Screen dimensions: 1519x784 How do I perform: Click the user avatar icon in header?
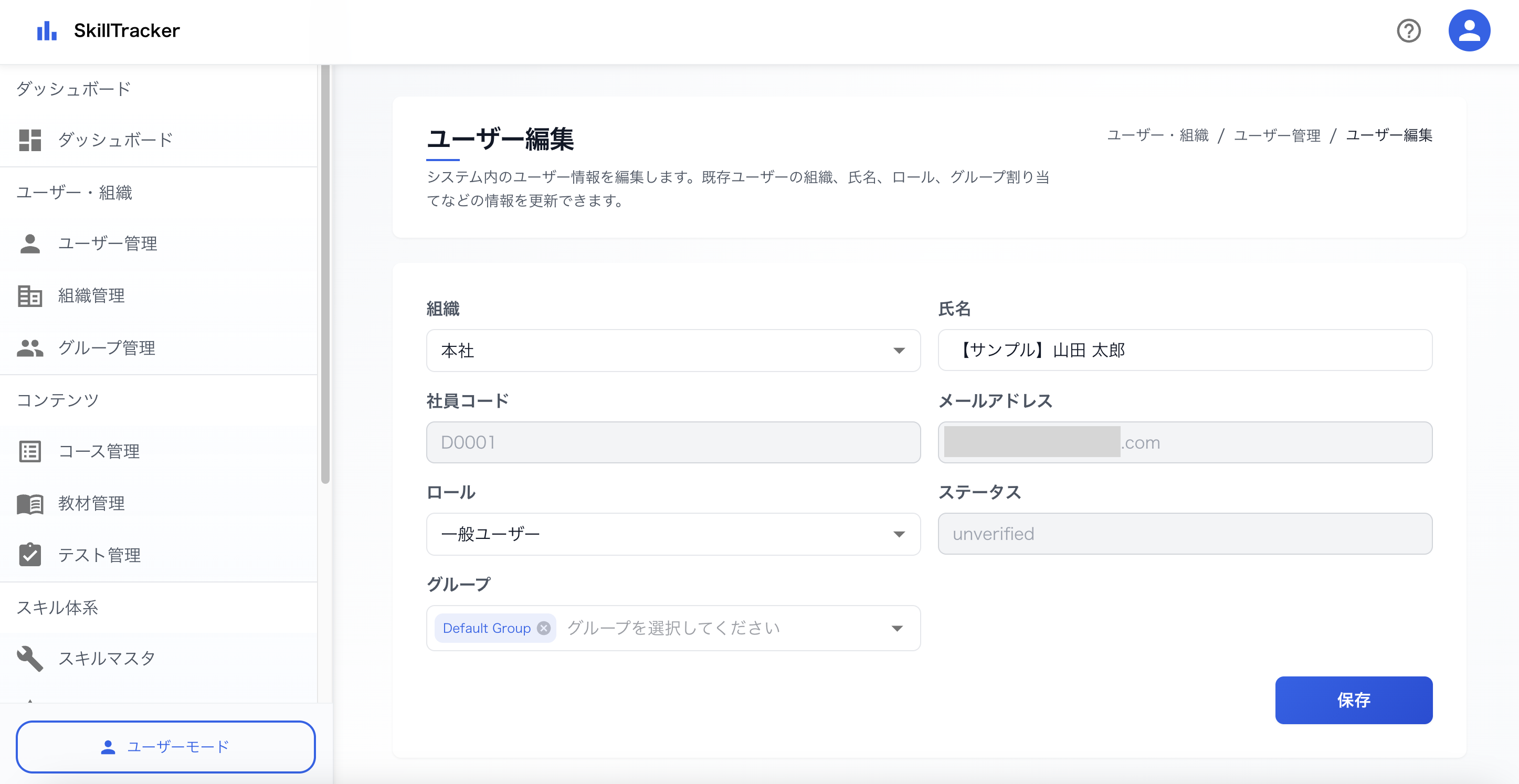coord(1470,30)
